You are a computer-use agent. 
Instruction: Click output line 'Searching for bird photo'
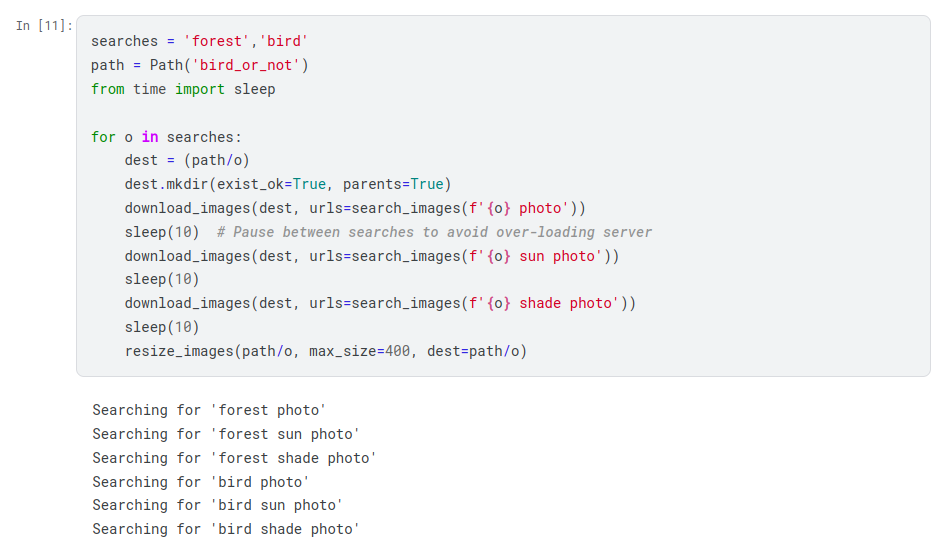coord(201,482)
